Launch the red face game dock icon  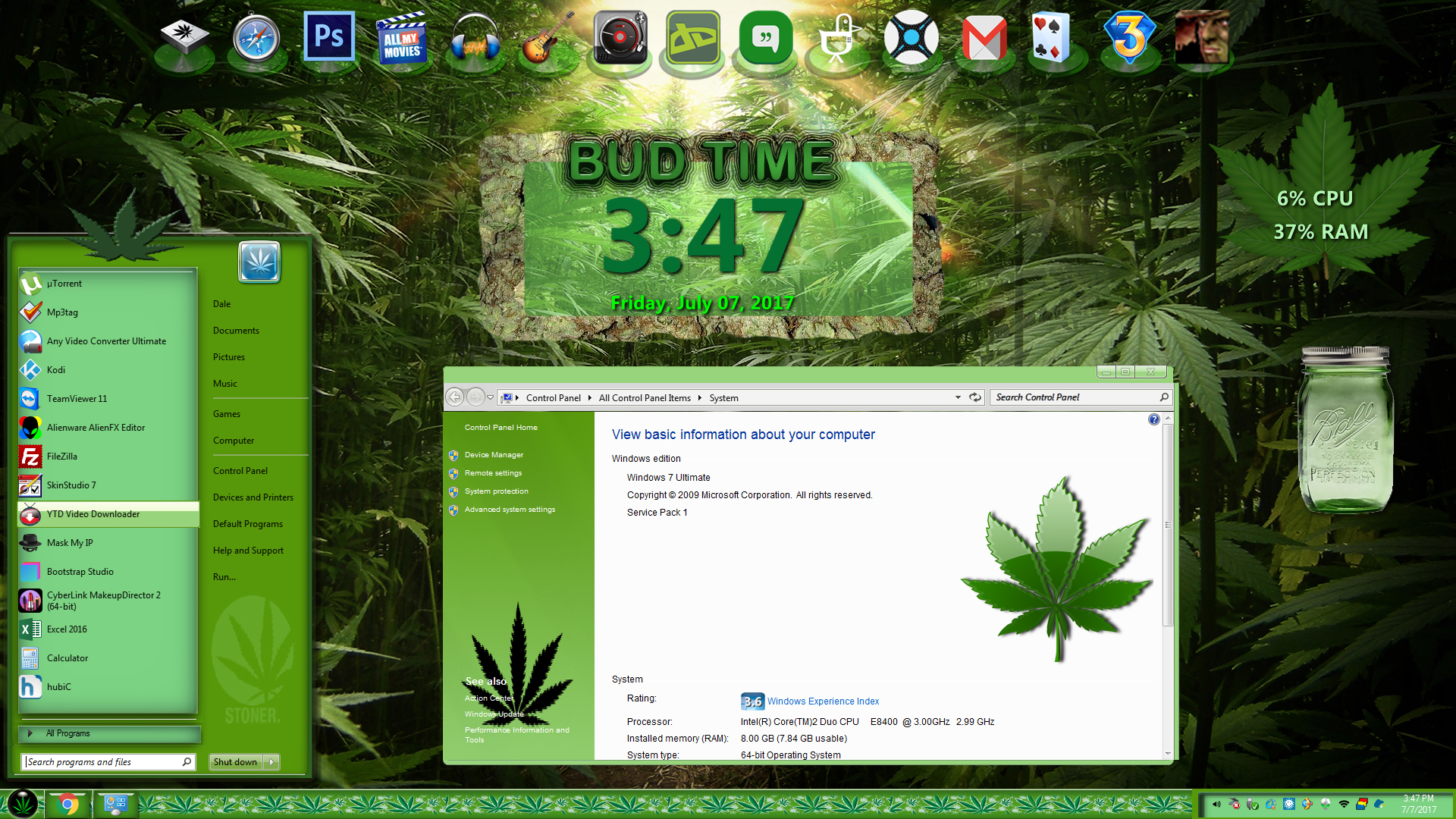coord(1202,38)
